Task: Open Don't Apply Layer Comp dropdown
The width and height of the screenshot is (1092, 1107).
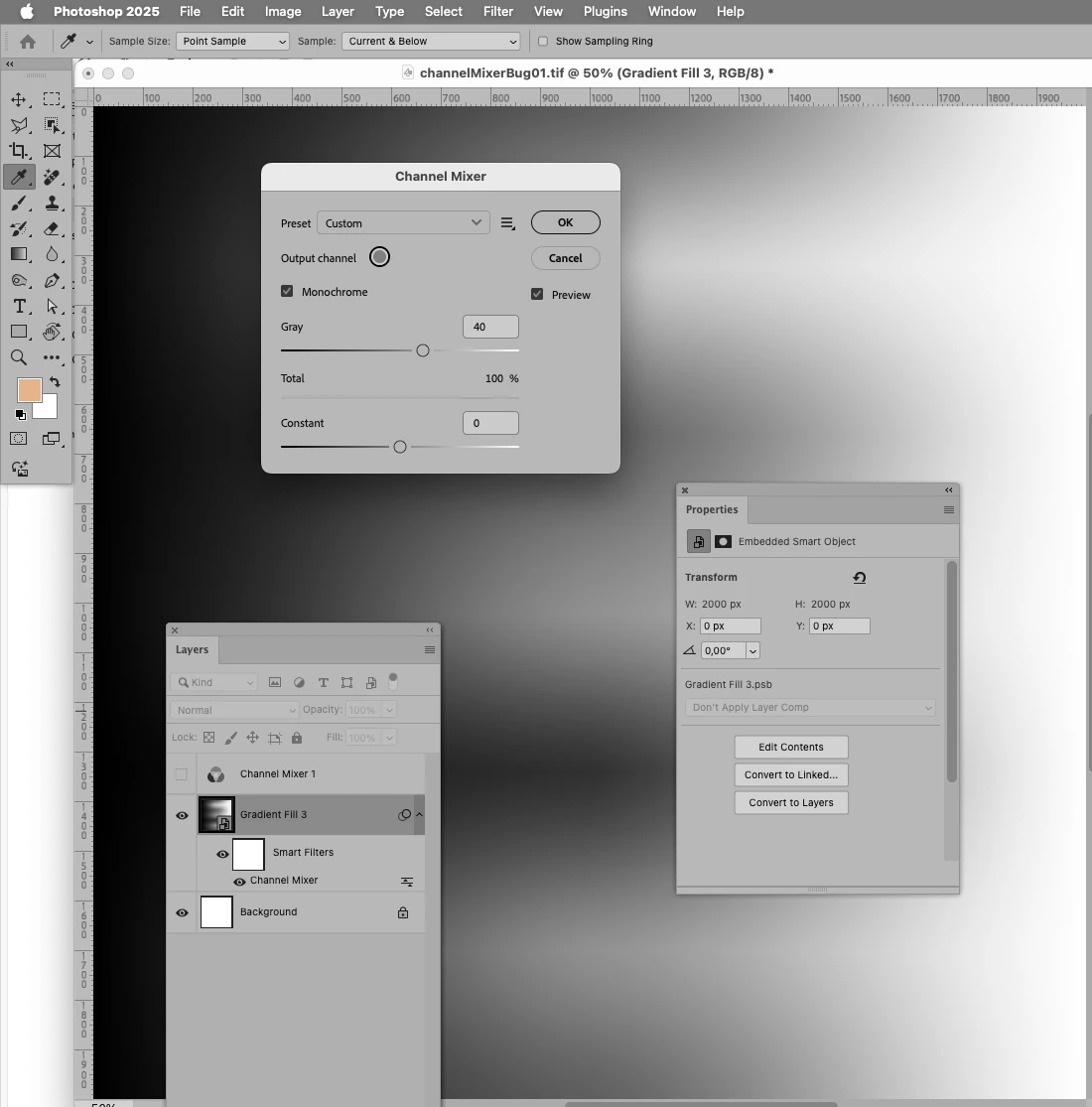Action: [810, 708]
